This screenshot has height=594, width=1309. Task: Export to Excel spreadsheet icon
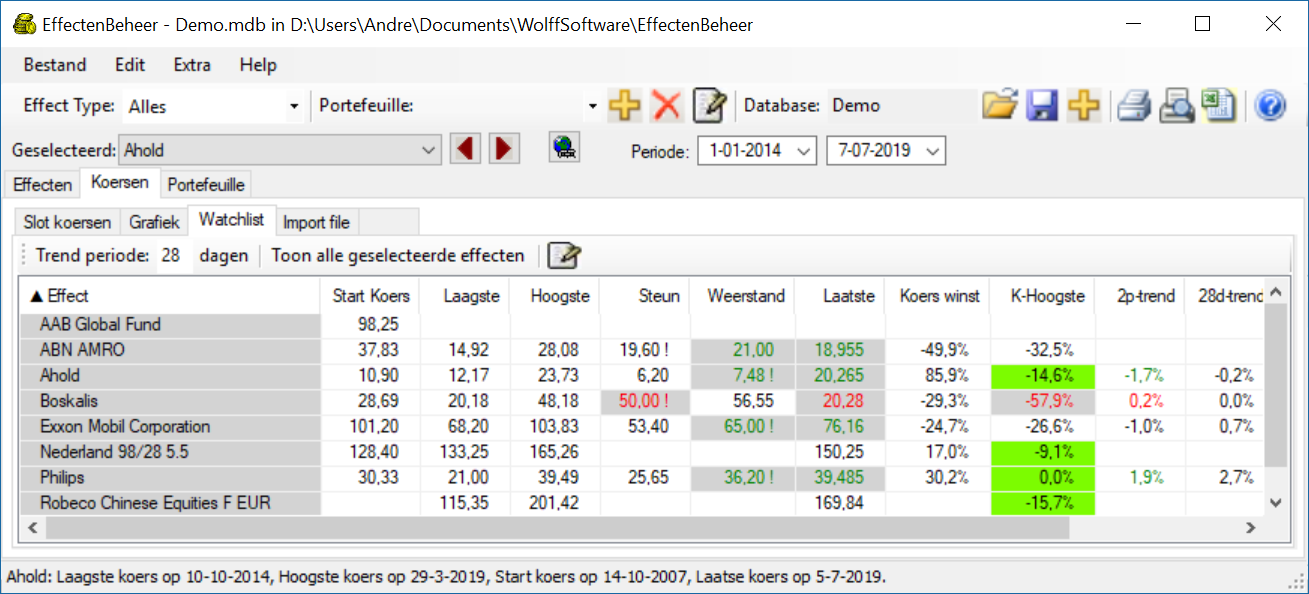click(1219, 105)
